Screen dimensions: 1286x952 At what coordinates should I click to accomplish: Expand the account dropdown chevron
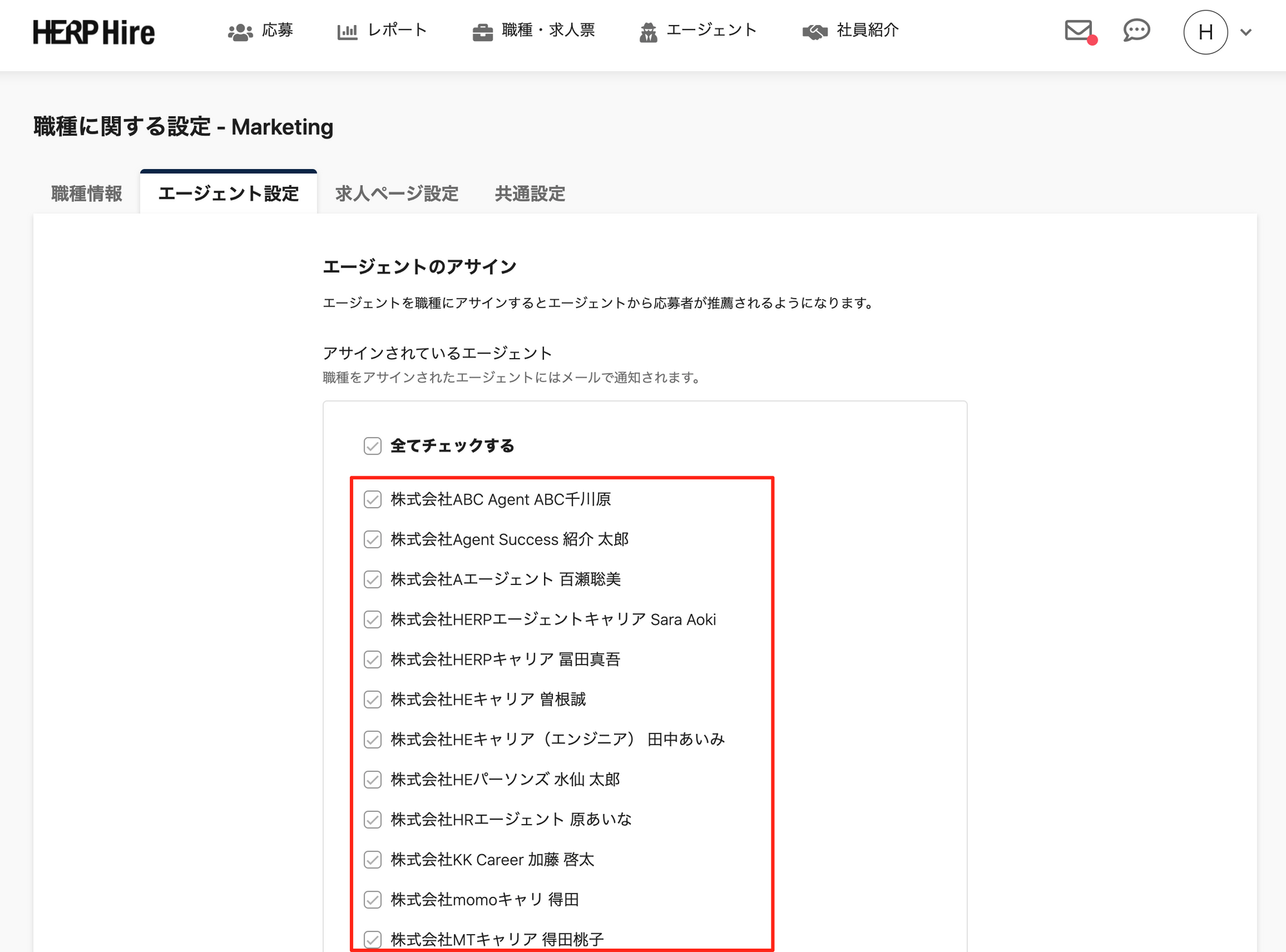(1246, 32)
